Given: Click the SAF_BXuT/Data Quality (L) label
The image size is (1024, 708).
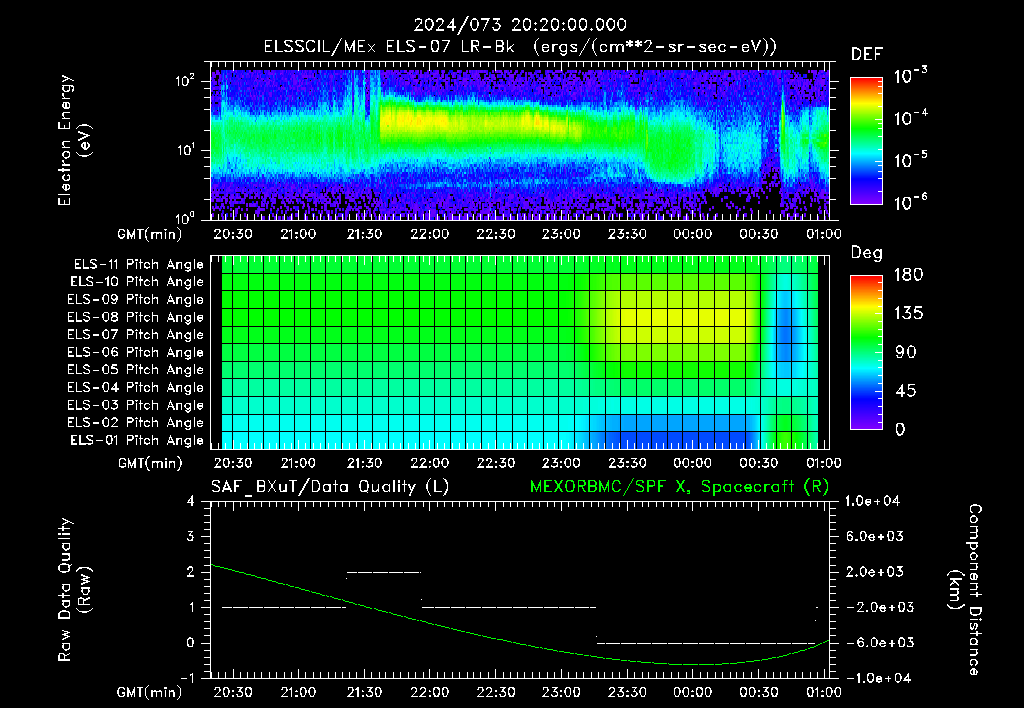Looking at the screenshot, I should (330, 487).
